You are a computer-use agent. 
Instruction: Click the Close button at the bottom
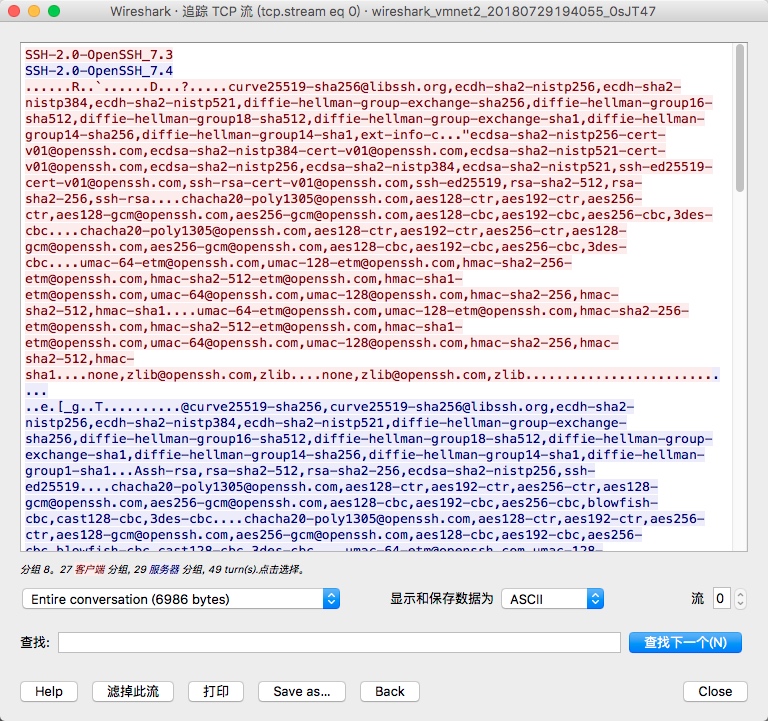point(715,691)
